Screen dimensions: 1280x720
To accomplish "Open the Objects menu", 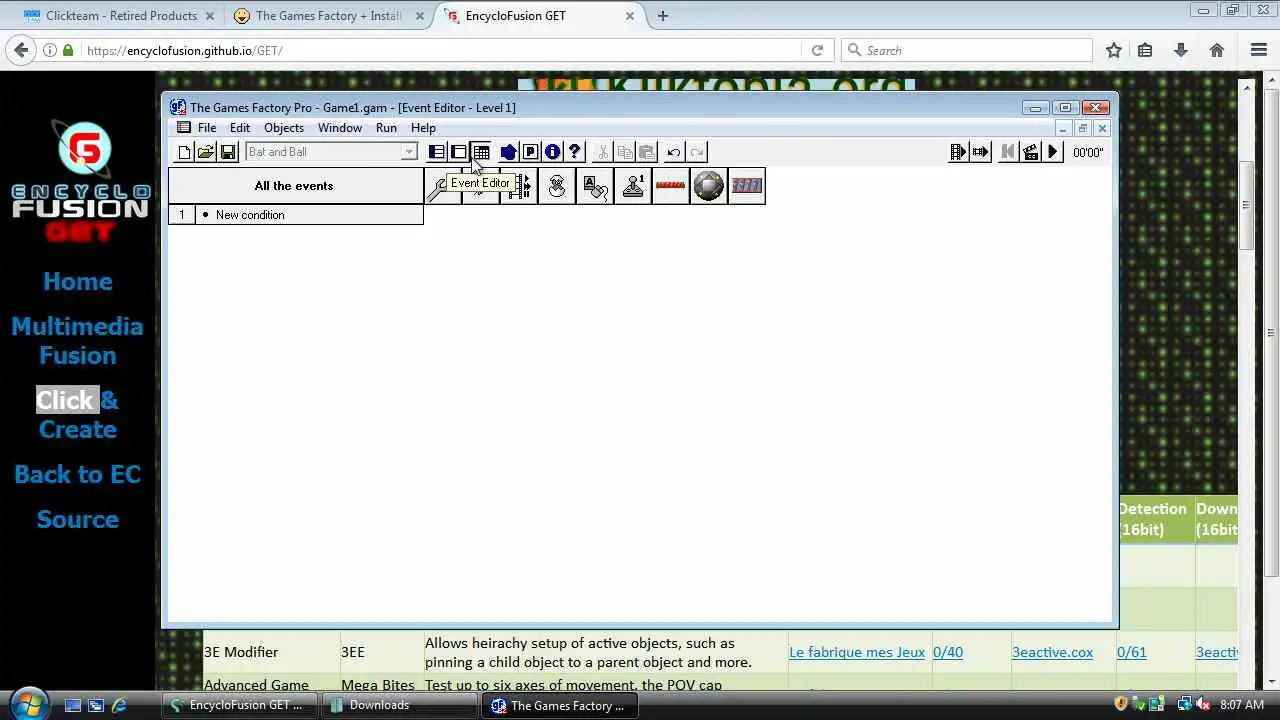I will pyautogui.click(x=284, y=128).
